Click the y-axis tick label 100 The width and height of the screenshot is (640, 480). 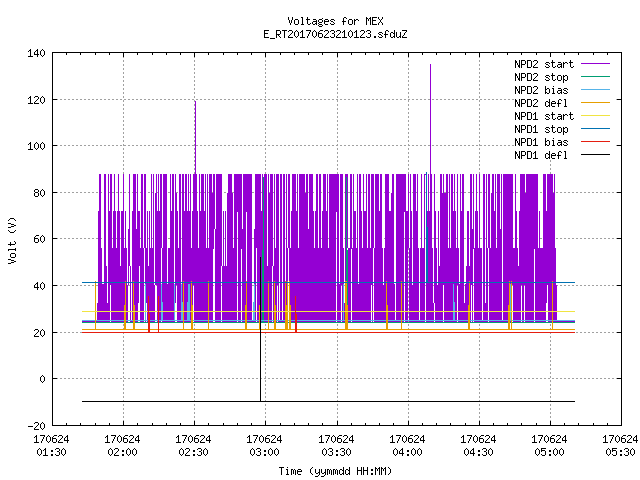36,146
